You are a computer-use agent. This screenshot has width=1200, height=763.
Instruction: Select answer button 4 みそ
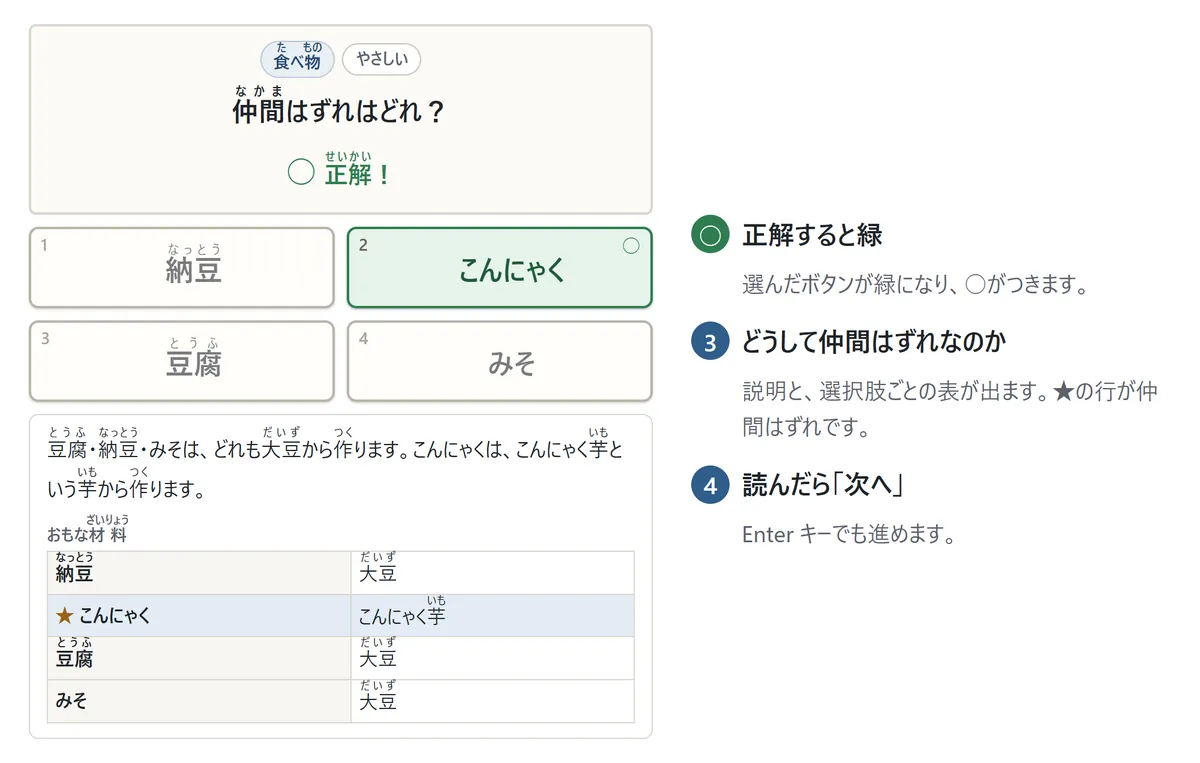[x=499, y=361]
